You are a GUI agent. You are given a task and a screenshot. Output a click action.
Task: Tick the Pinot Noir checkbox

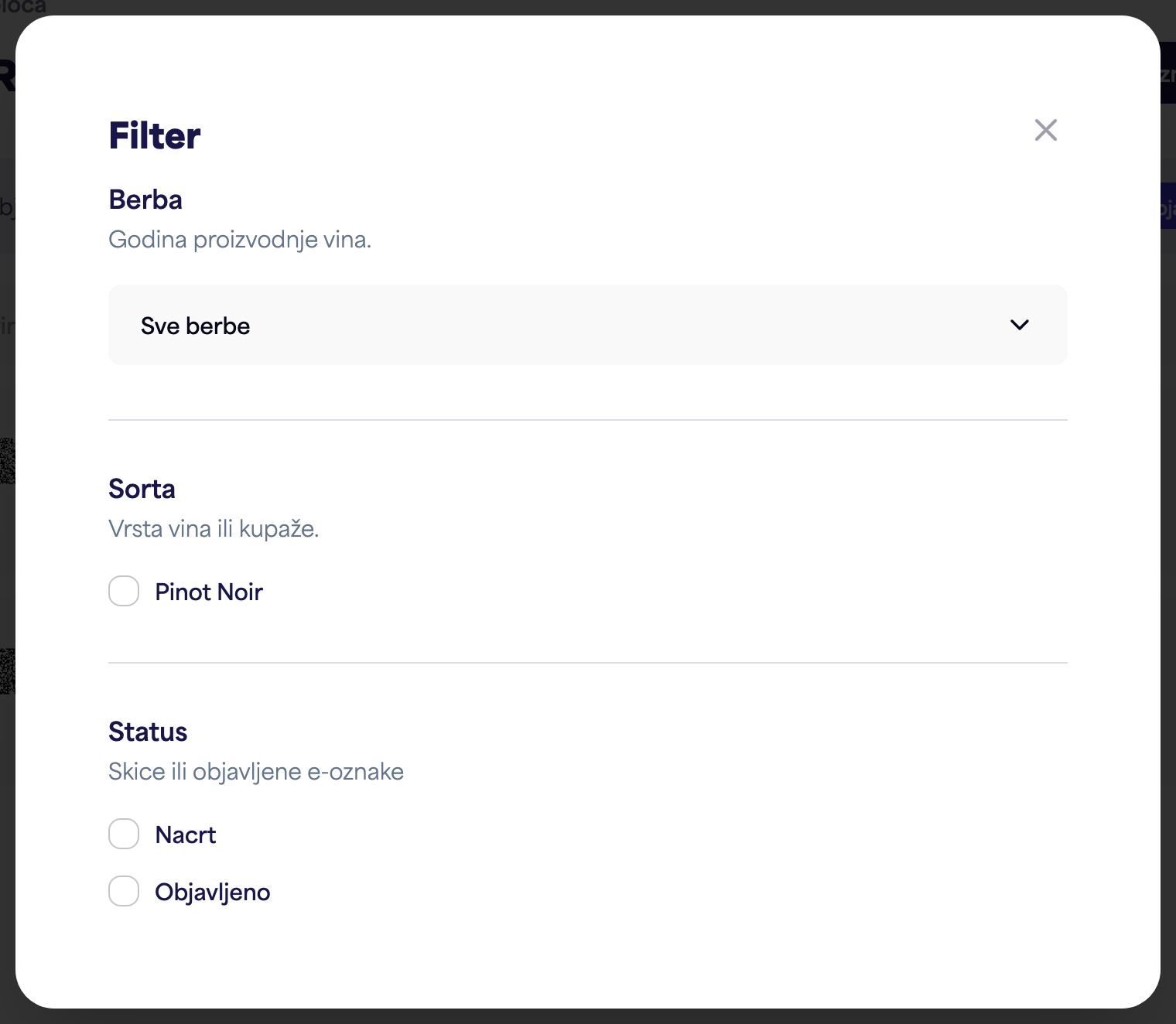click(124, 591)
